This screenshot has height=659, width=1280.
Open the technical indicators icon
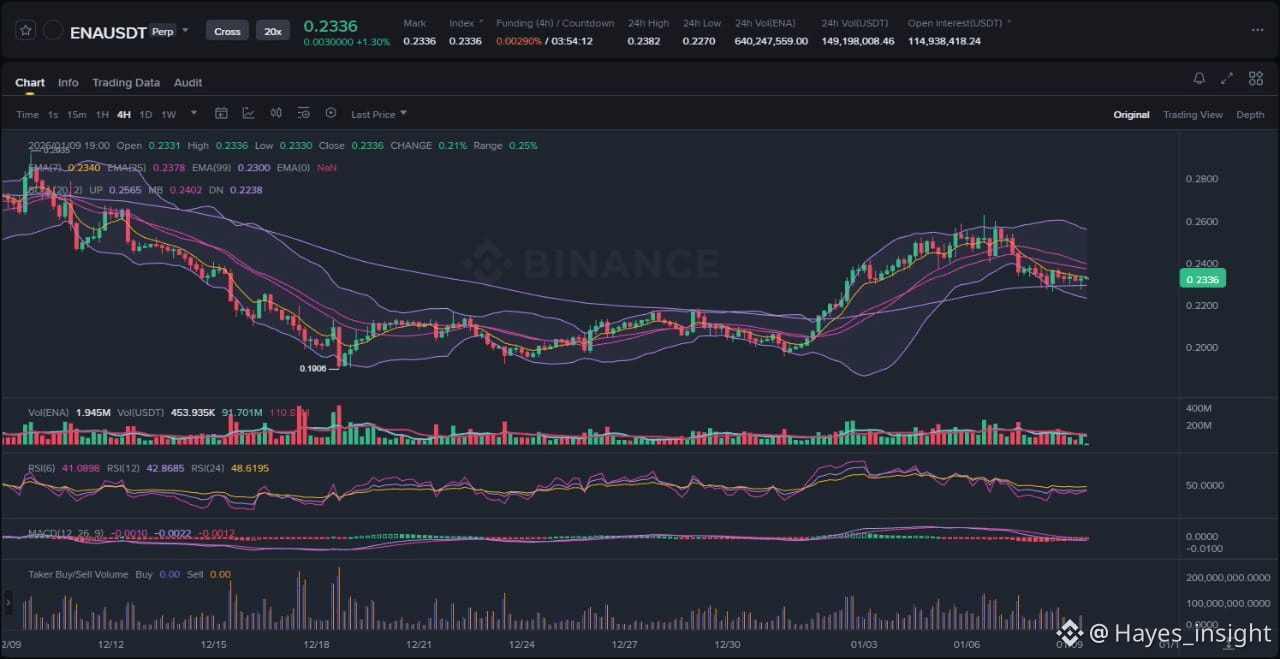(x=248, y=114)
